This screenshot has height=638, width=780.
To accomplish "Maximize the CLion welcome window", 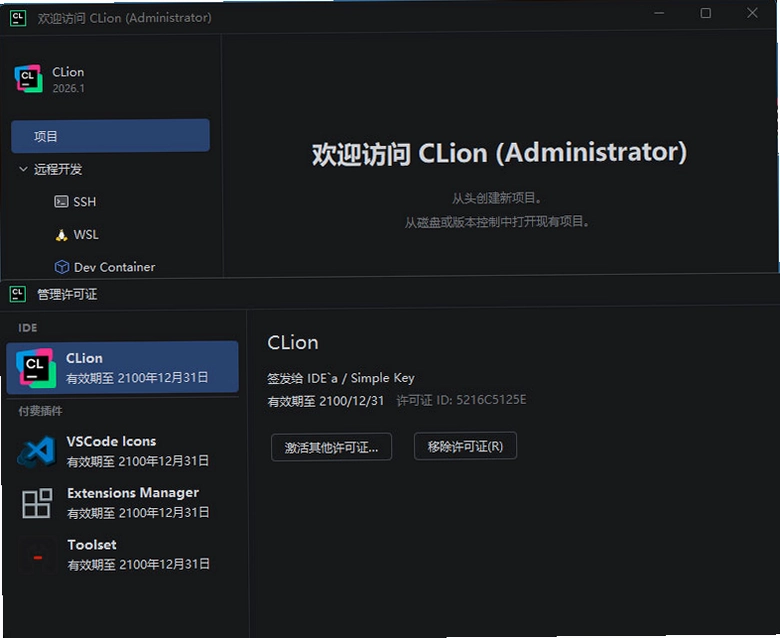I will pos(705,13).
